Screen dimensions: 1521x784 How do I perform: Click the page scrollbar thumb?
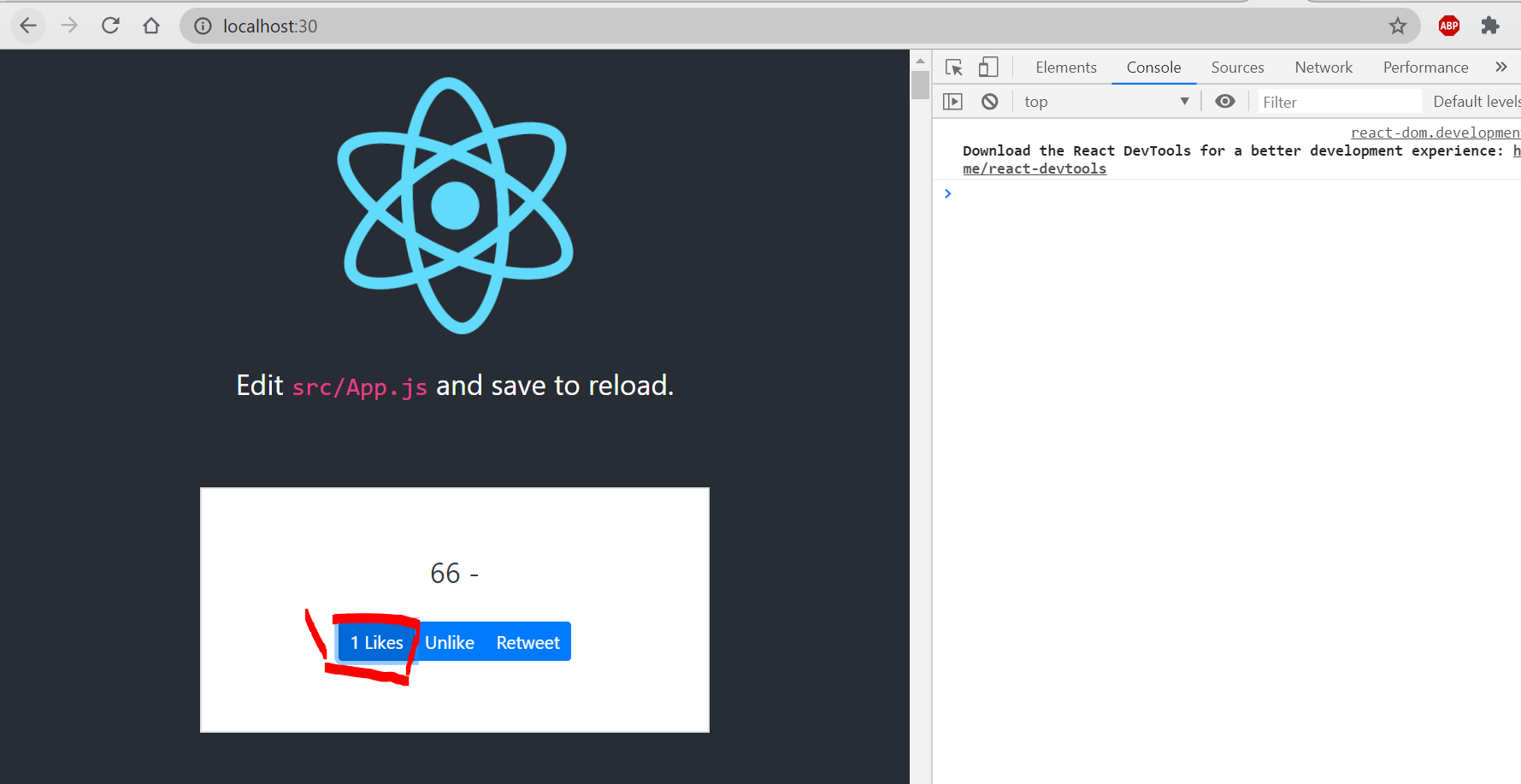coord(920,85)
